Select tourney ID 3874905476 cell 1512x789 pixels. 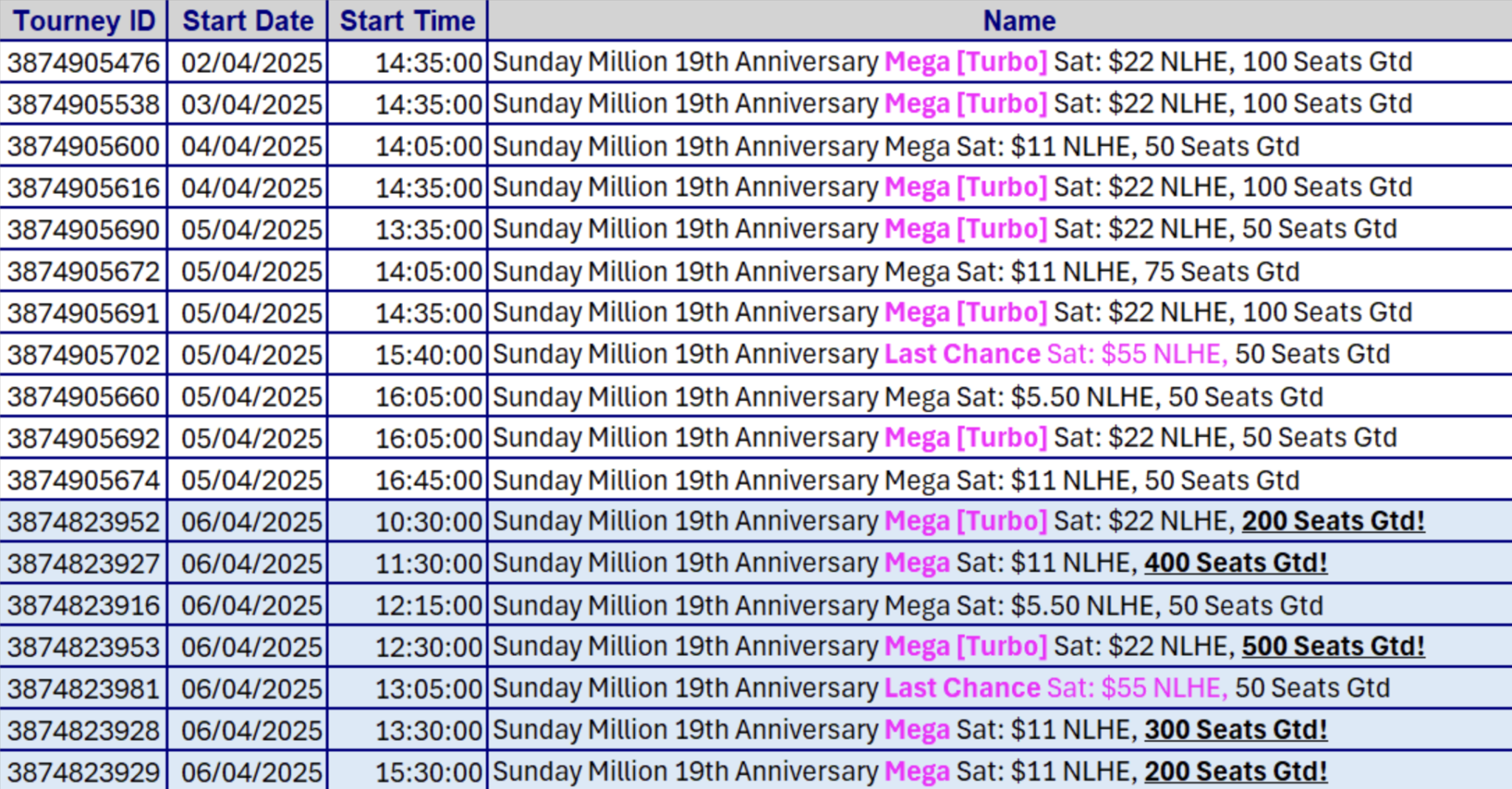pos(84,63)
